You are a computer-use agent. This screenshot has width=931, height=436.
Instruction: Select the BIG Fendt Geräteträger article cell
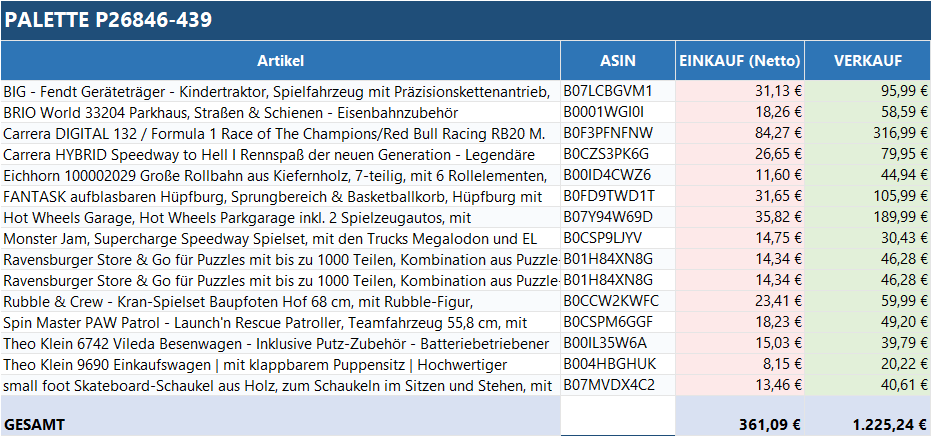click(x=280, y=91)
